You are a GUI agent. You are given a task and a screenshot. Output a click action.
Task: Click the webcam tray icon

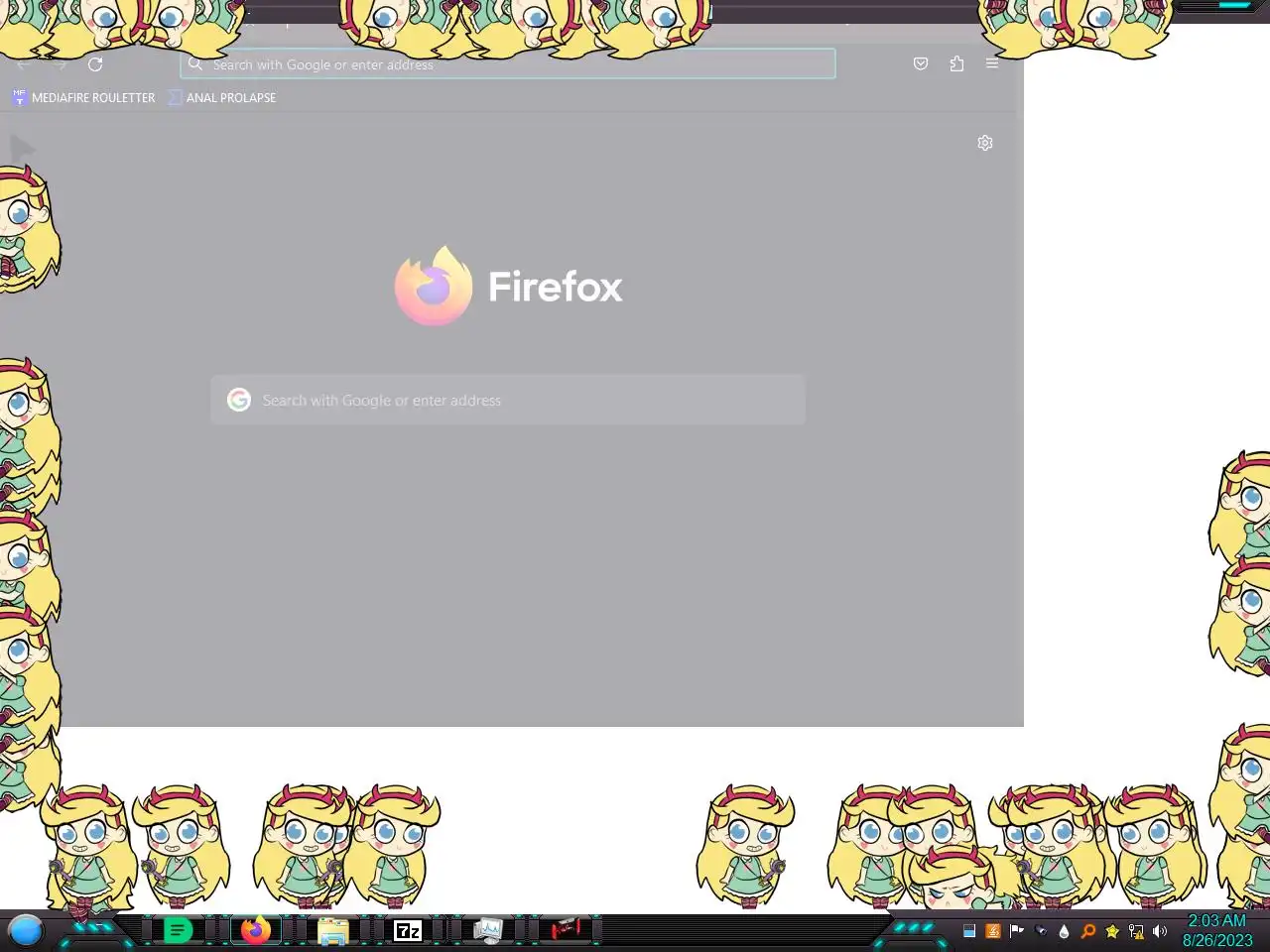click(x=1041, y=931)
